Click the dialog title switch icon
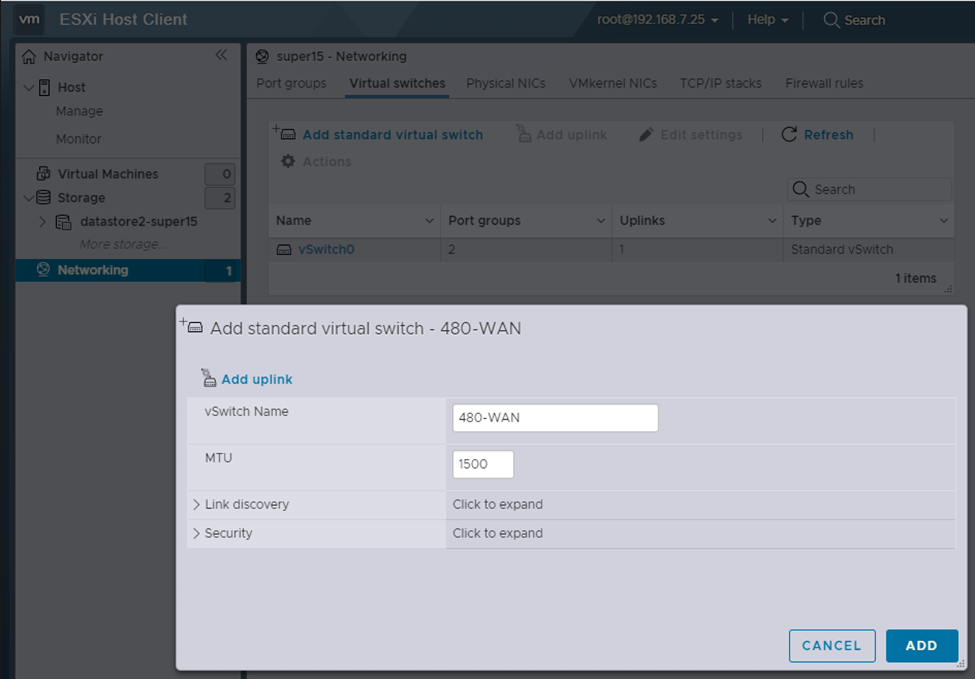This screenshot has height=679, width=975. pos(192,326)
